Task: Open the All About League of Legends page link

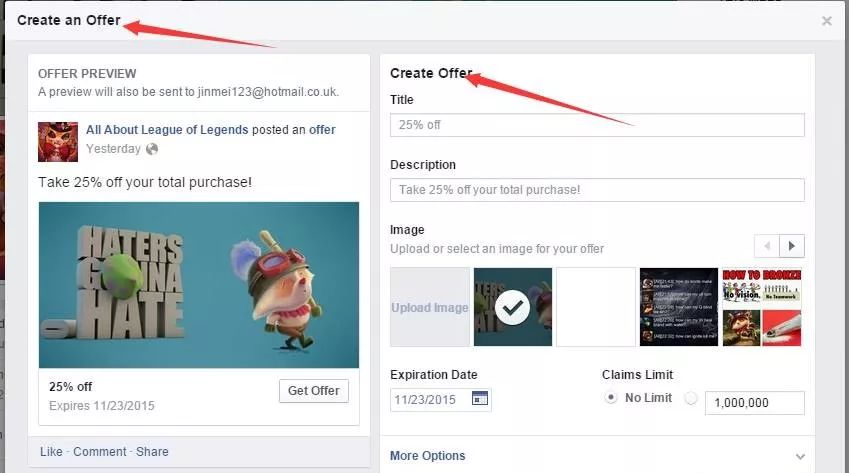Action: pos(167,130)
